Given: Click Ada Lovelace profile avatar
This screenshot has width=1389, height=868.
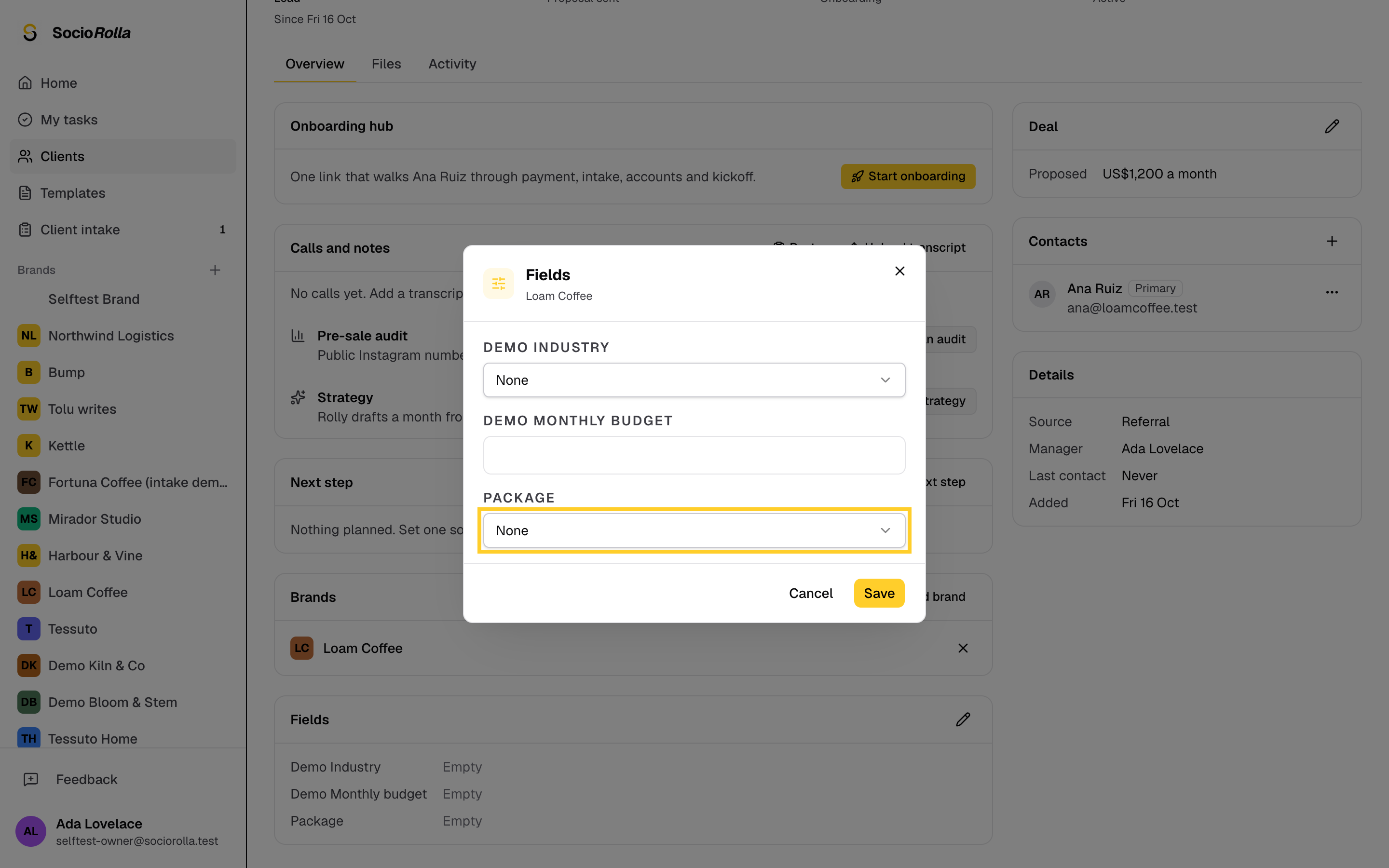Looking at the screenshot, I should [30, 831].
